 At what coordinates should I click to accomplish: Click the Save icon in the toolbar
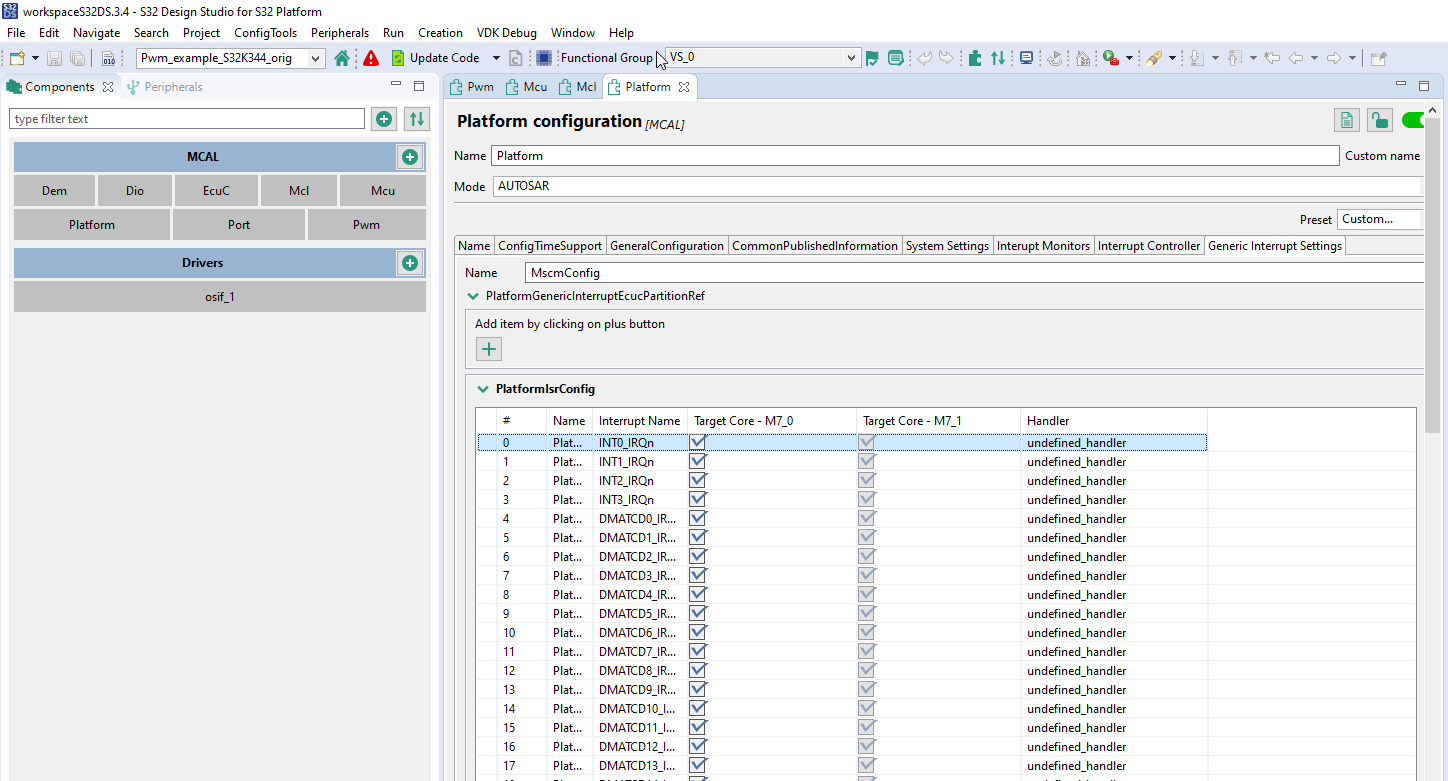click(53, 57)
